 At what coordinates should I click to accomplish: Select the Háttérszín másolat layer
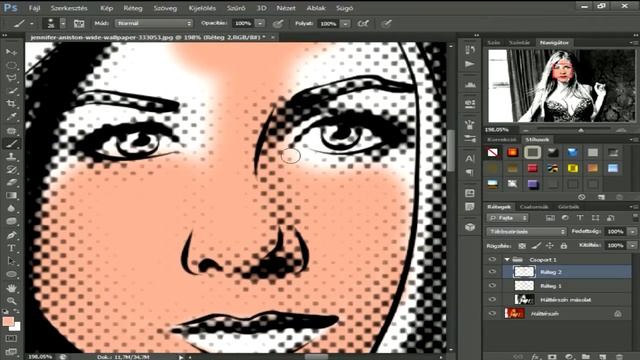click(567, 300)
